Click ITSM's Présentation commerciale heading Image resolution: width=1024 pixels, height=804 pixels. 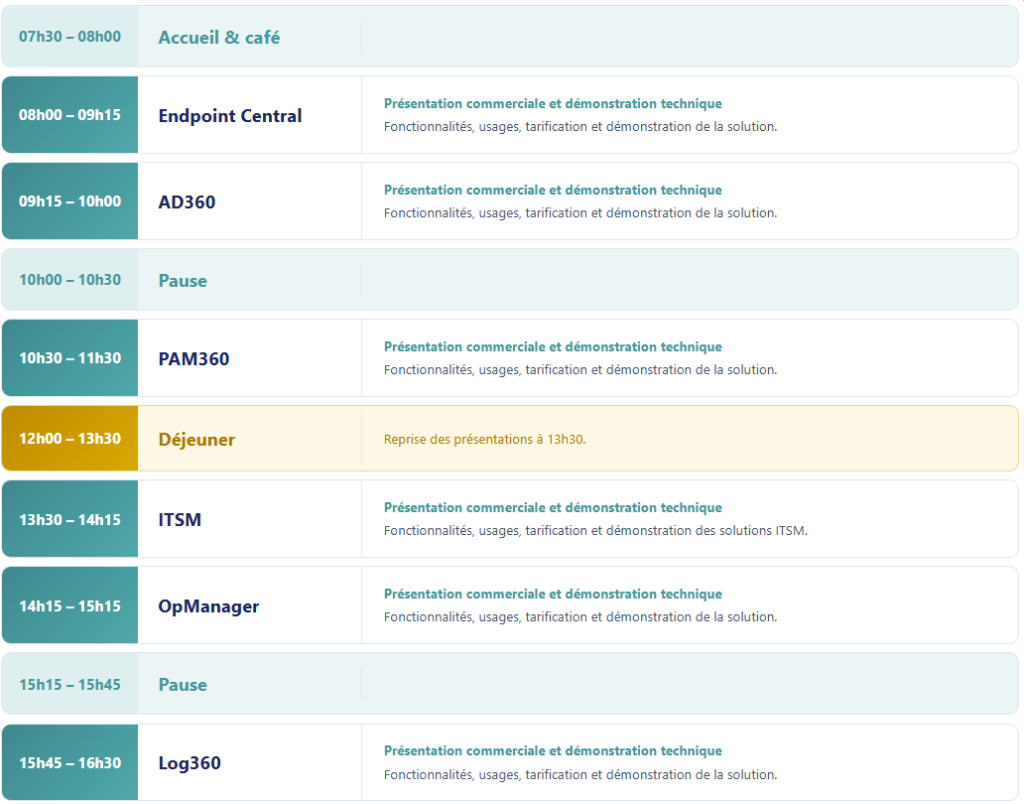[x=552, y=507]
